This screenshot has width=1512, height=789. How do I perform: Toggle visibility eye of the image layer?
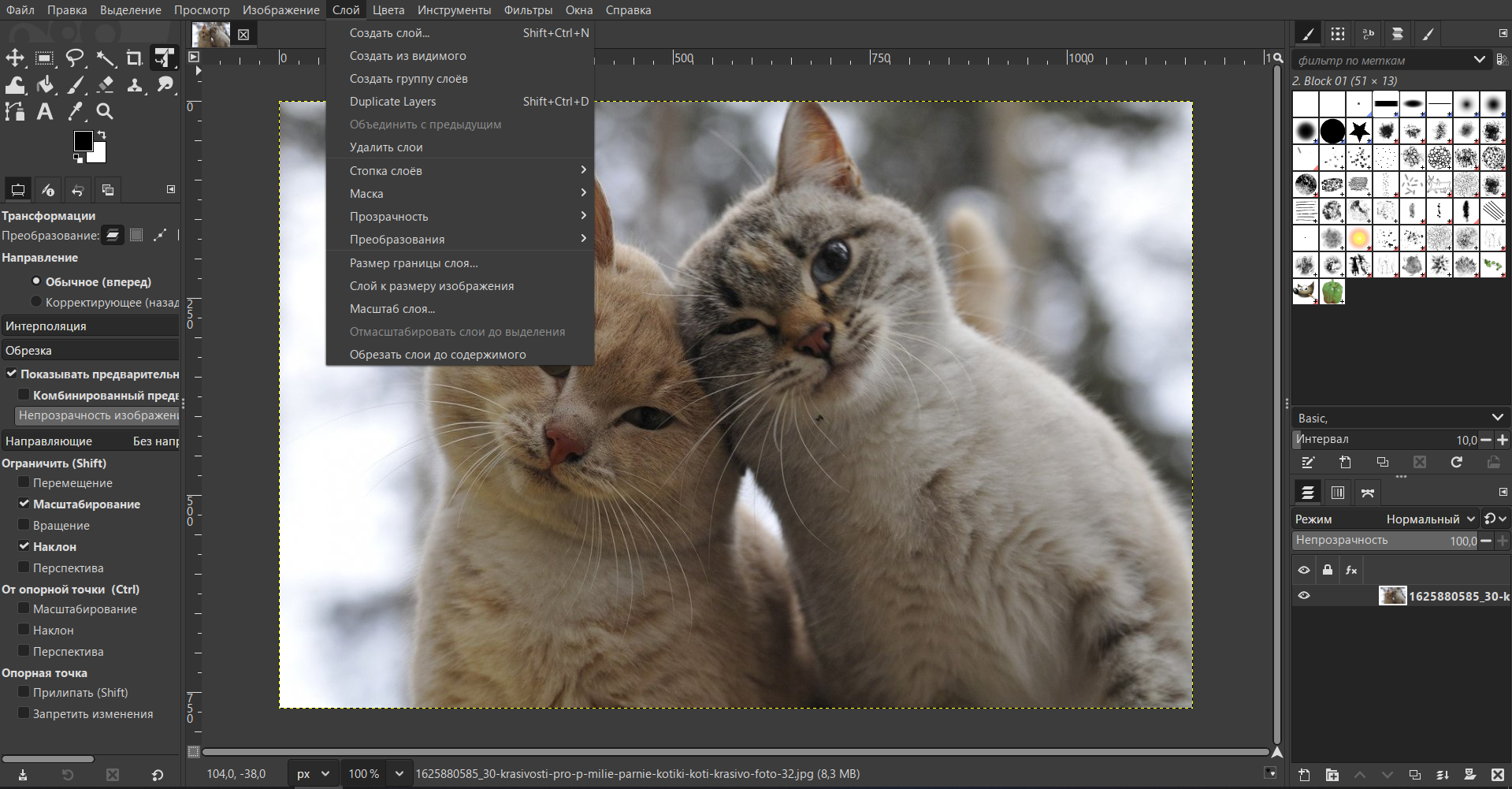[1304, 596]
